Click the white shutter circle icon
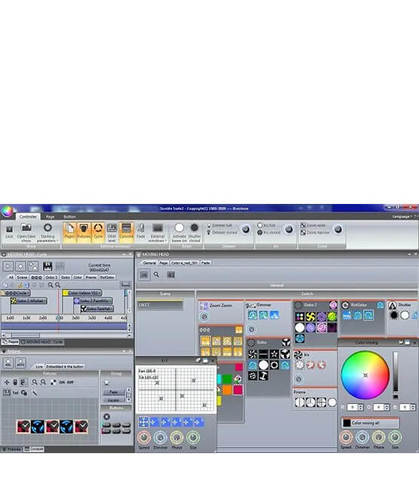Image resolution: width=419 pixels, height=500 pixels. [405, 315]
